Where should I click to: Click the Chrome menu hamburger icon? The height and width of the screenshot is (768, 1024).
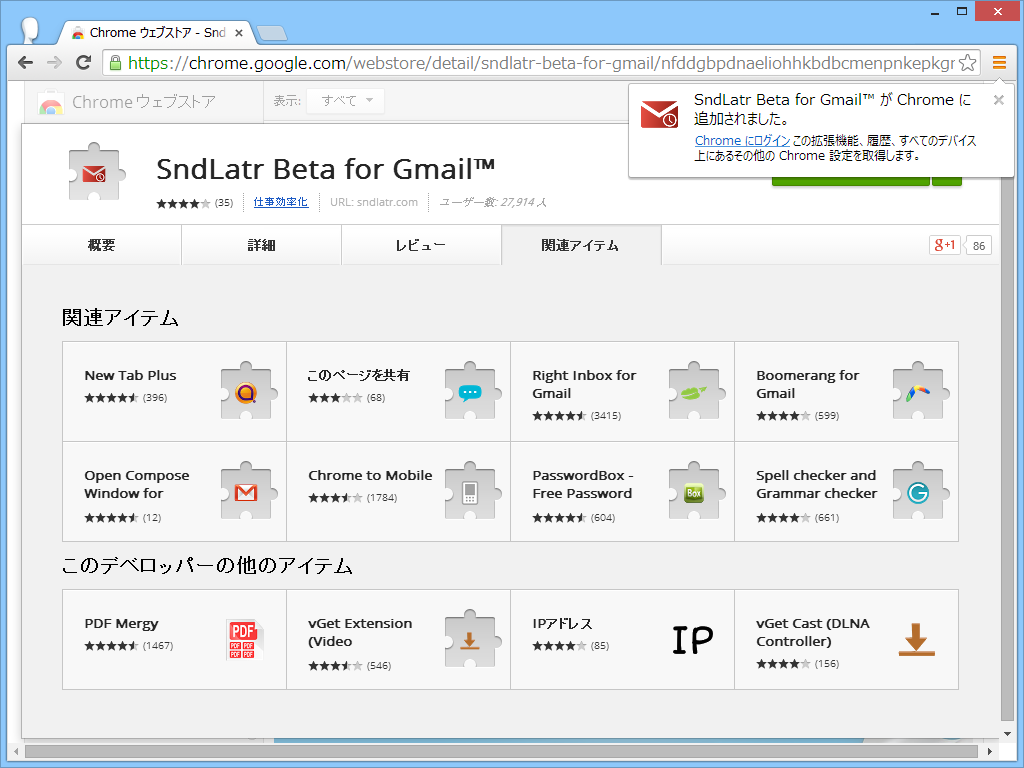[999, 62]
